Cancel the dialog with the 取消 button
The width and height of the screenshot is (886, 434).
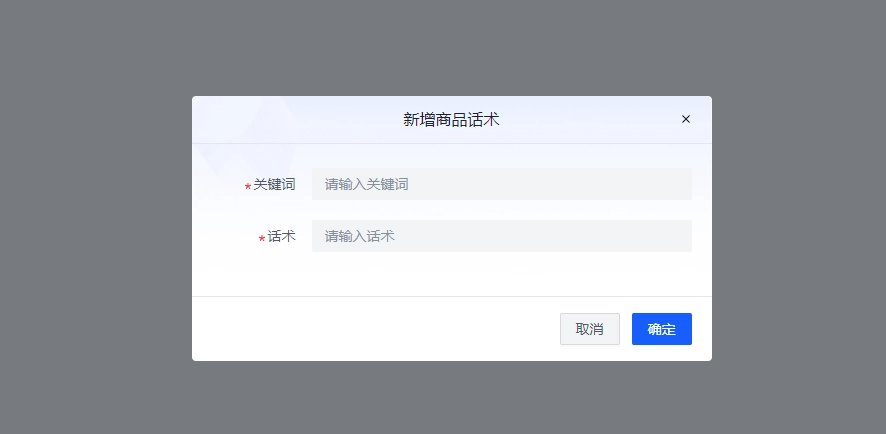[589, 329]
